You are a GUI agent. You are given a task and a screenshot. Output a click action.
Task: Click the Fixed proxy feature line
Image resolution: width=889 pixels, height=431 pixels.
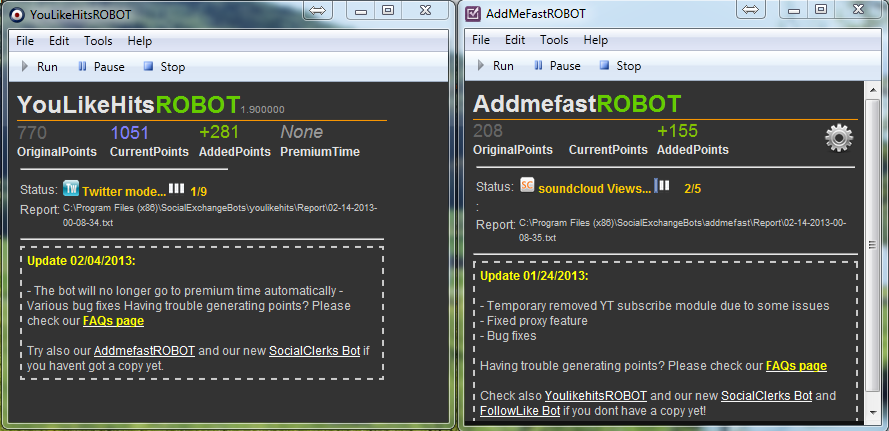[x=534, y=320]
